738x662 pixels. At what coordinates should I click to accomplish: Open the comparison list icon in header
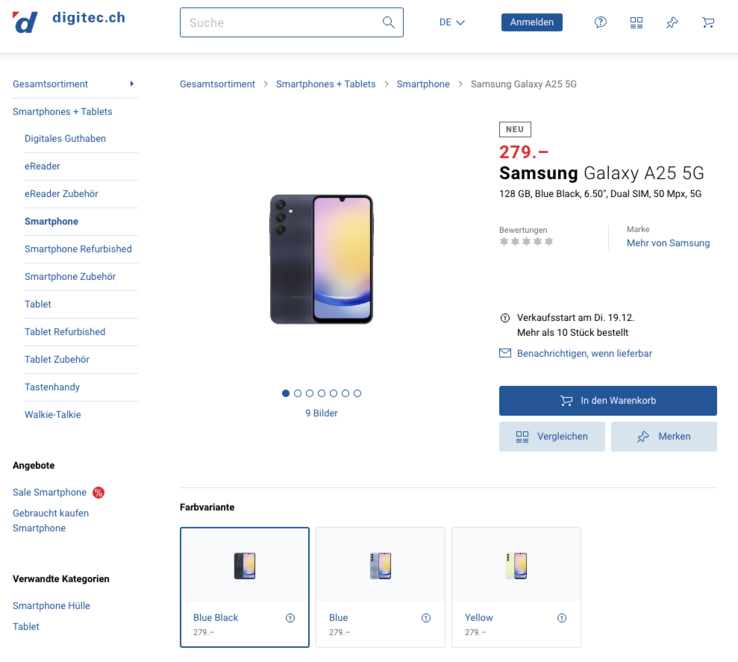636,22
